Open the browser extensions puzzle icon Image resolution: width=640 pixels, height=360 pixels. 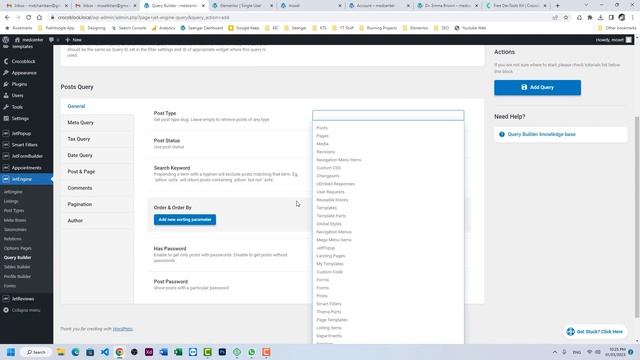pos(590,18)
